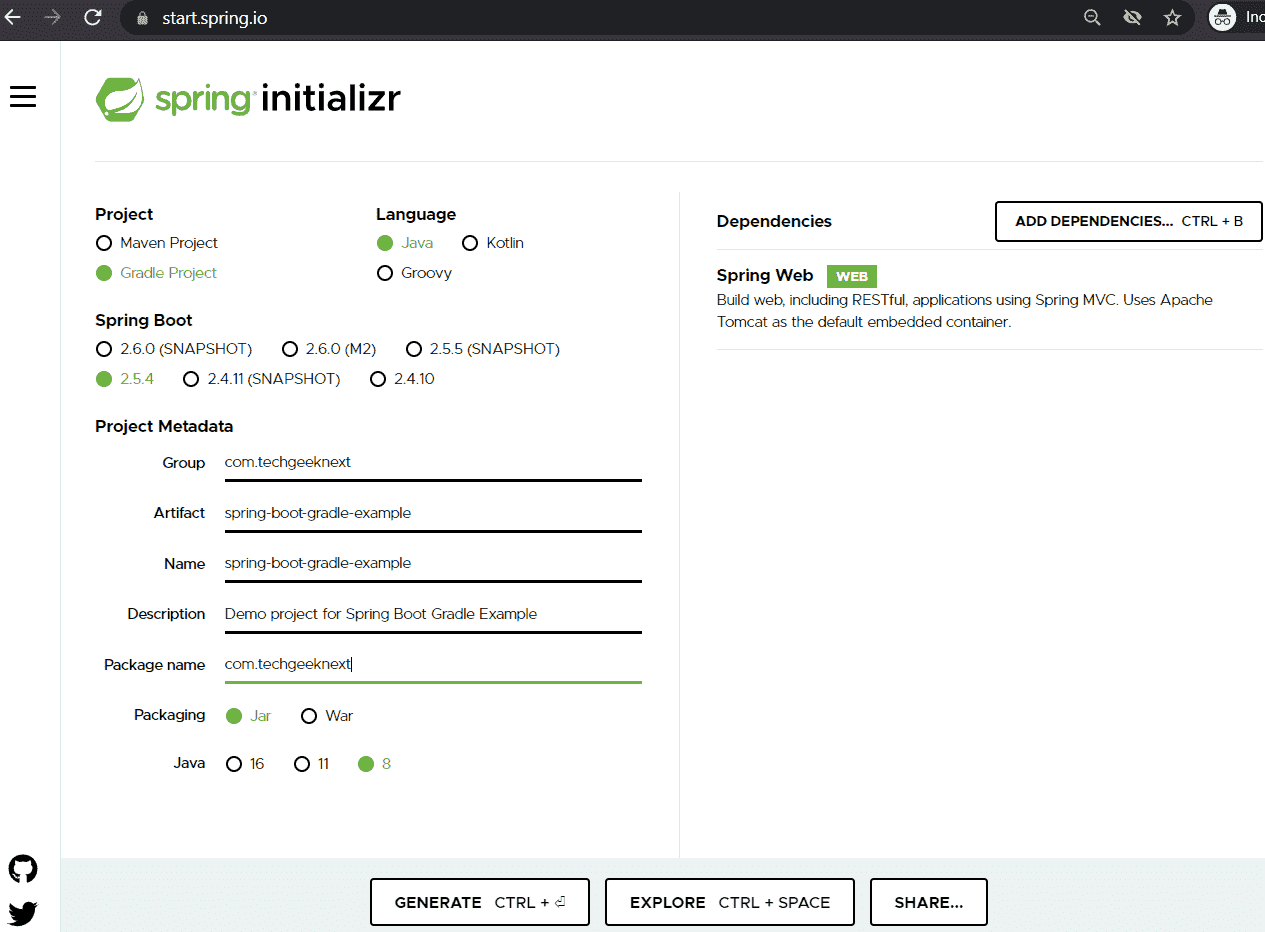1265x932 pixels.
Task: Pick Java version 8
Action: click(x=374, y=764)
